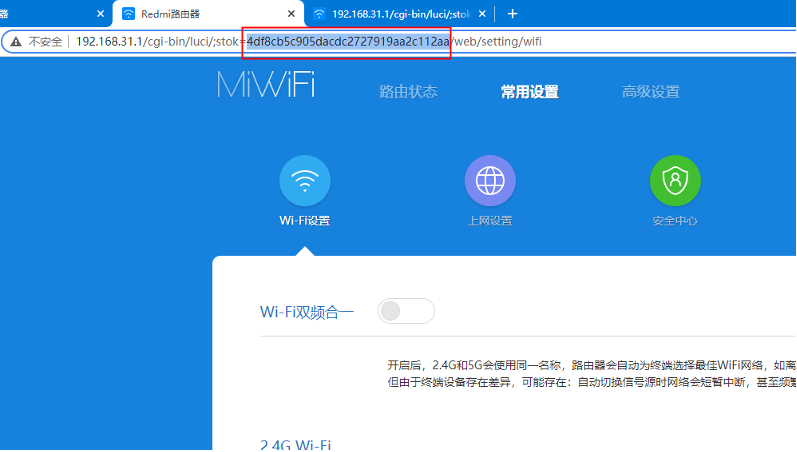Switch to the Redmi路由器 browser tab
The height and width of the screenshot is (452, 797).
click(x=207, y=14)
